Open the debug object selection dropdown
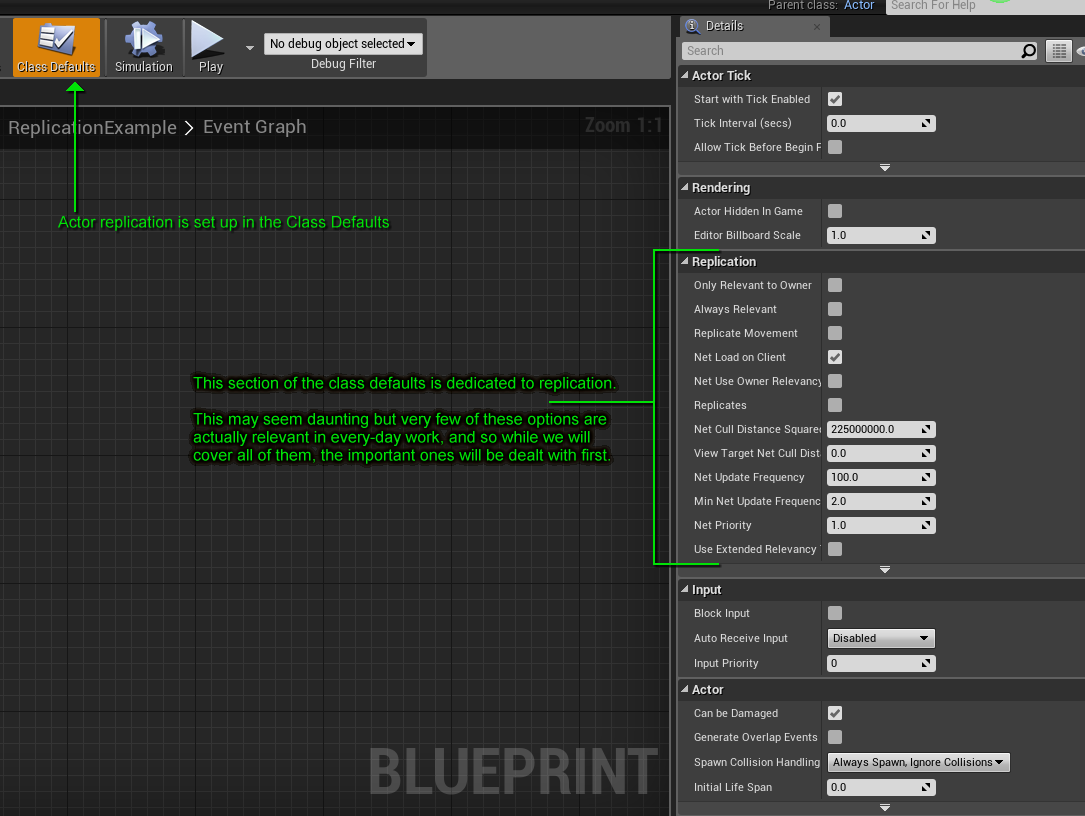Viewport: 1085px width, 816px height. (x=343, y=44)
